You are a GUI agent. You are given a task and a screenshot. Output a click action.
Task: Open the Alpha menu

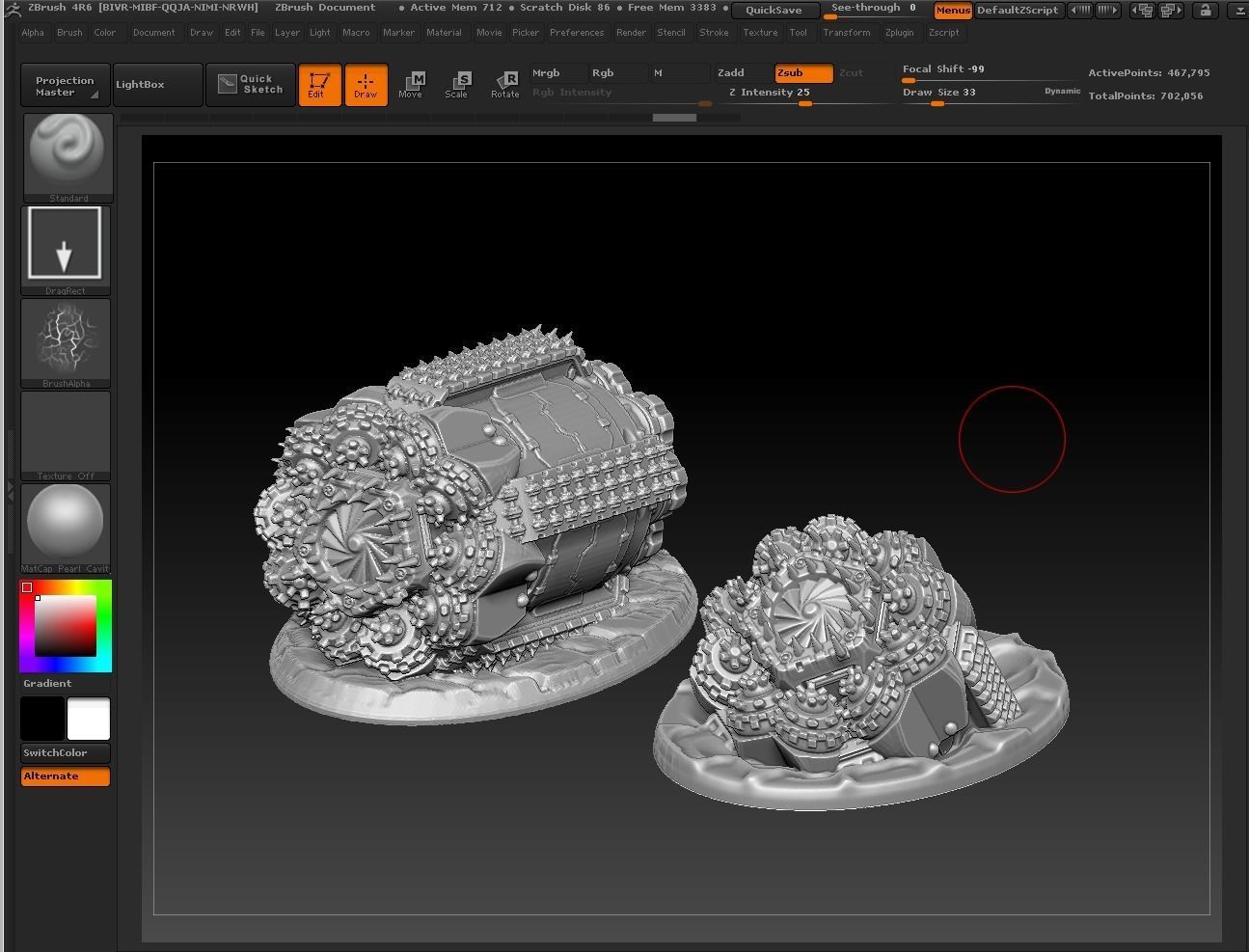33,33
